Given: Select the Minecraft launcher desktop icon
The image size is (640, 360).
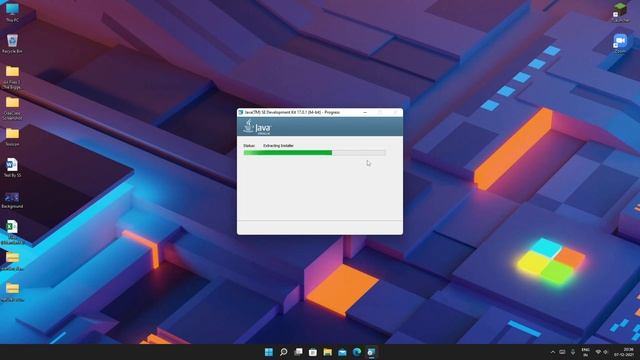Looking at the screenshot, I should tap(620, 12).
